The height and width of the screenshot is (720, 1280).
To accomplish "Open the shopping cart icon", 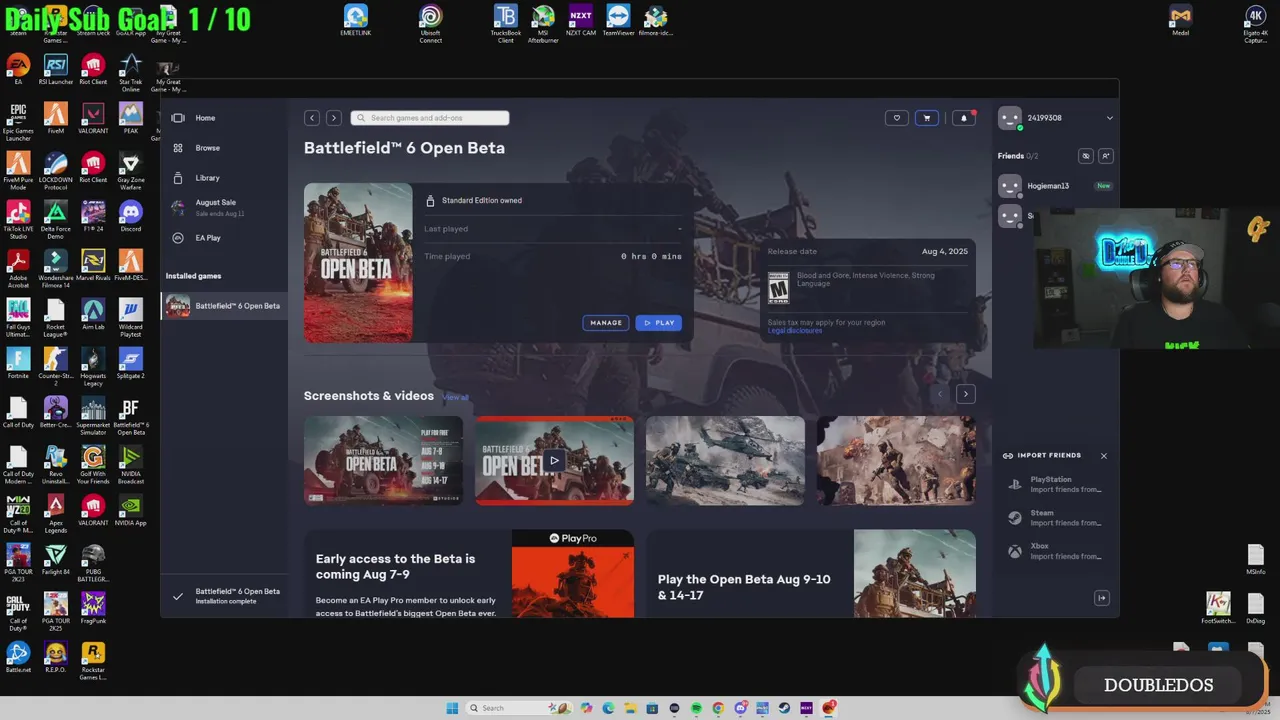I will click(927, 118).
